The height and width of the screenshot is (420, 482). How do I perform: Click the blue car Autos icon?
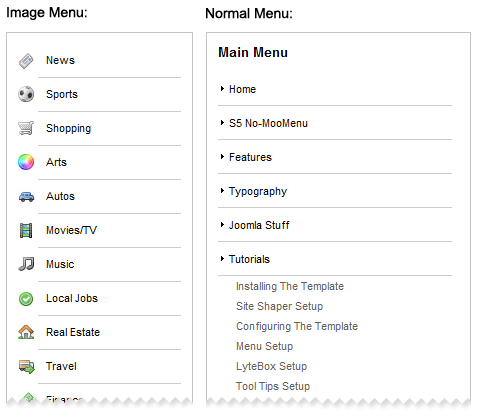pyautogui.click(x=26, y=197)
